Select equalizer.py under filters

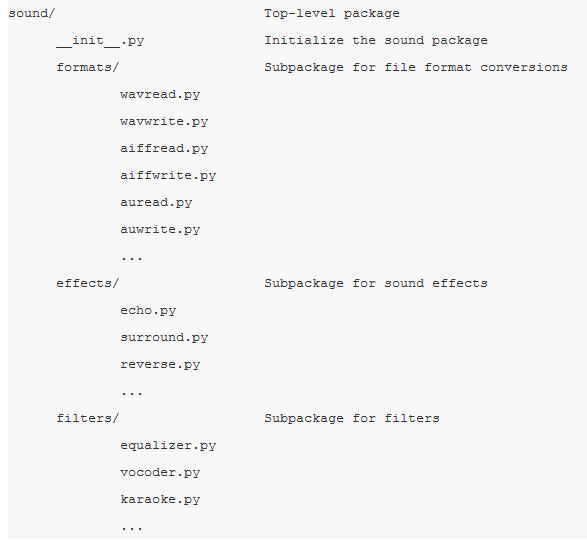click(168, 445)
